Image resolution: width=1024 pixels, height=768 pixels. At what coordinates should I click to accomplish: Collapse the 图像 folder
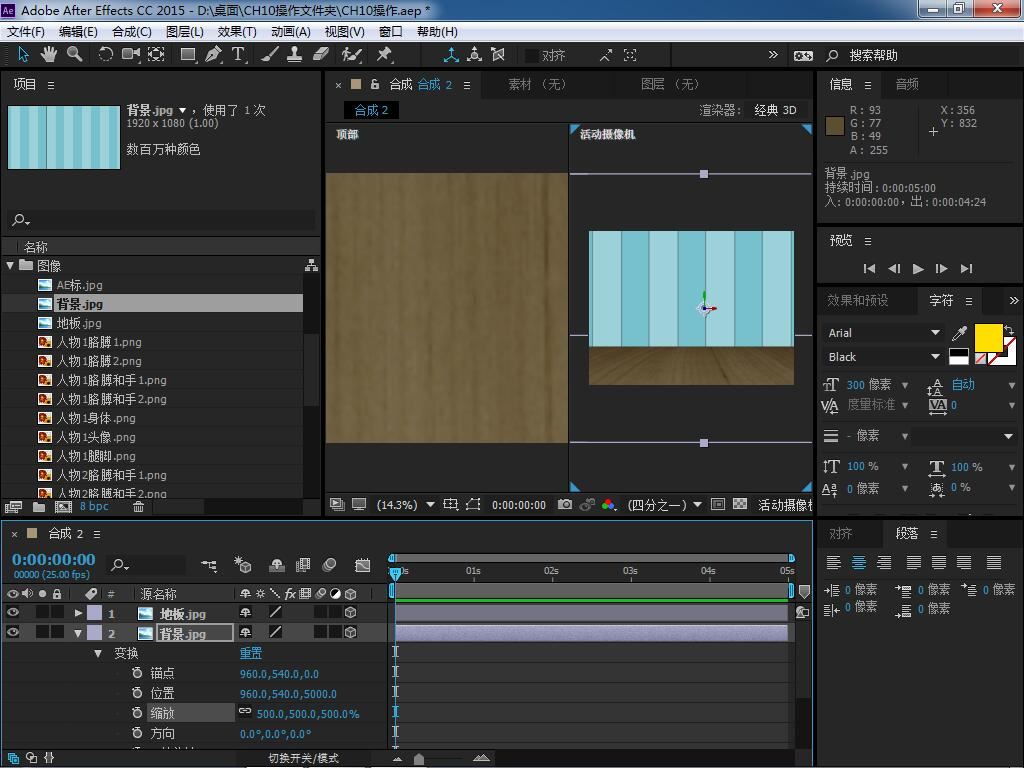pos(10,266)
